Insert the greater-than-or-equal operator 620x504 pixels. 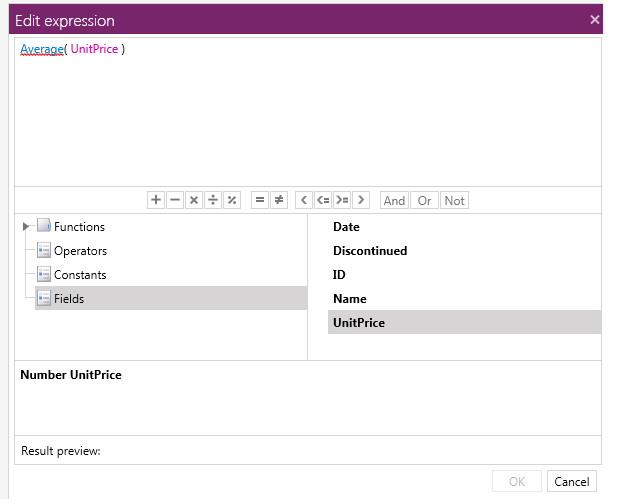(342, 200)
